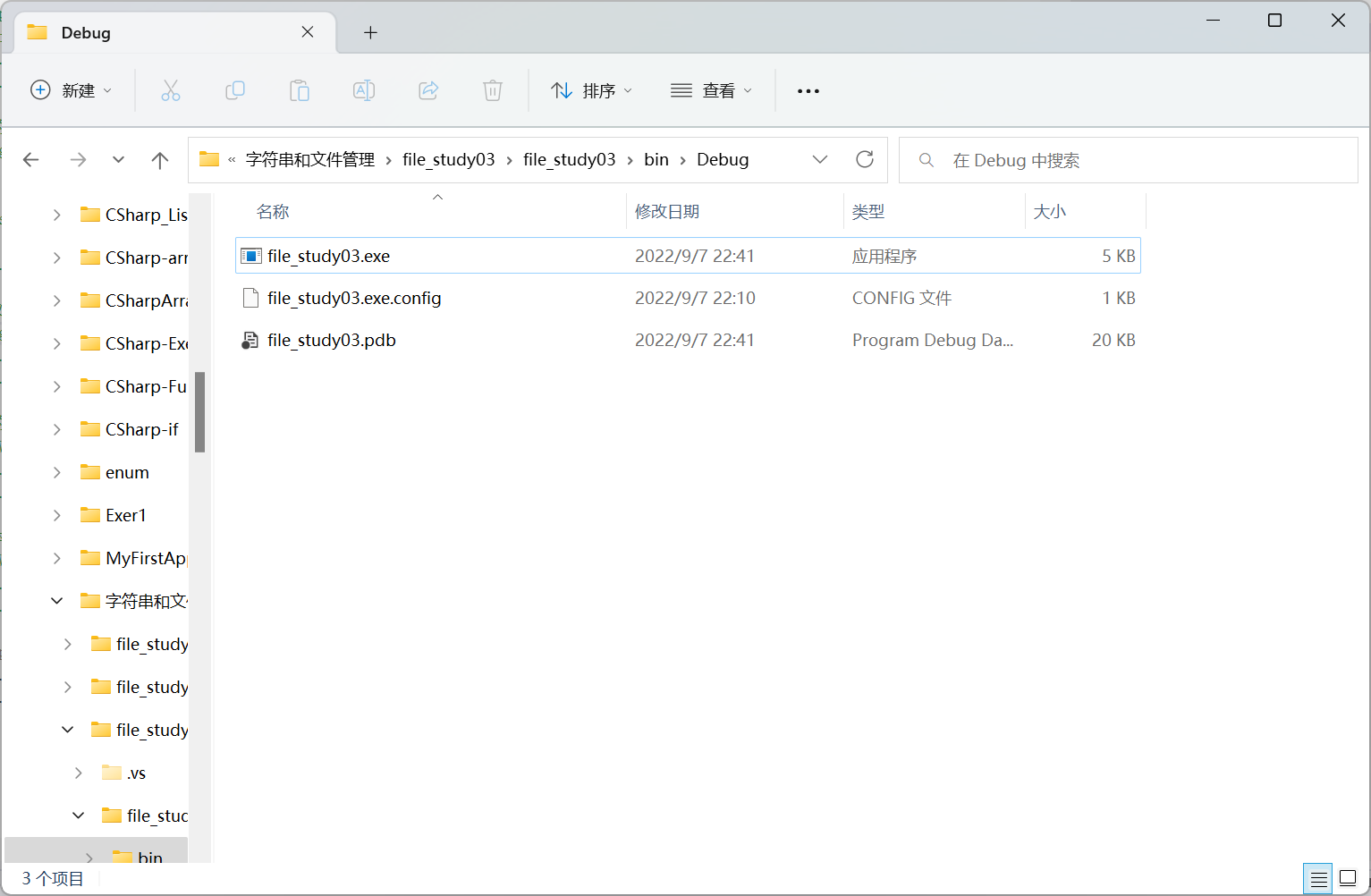This screenshot has height=896, width=1371.
Task: Click the folder icon in address bar
Action: click(209, 159)
